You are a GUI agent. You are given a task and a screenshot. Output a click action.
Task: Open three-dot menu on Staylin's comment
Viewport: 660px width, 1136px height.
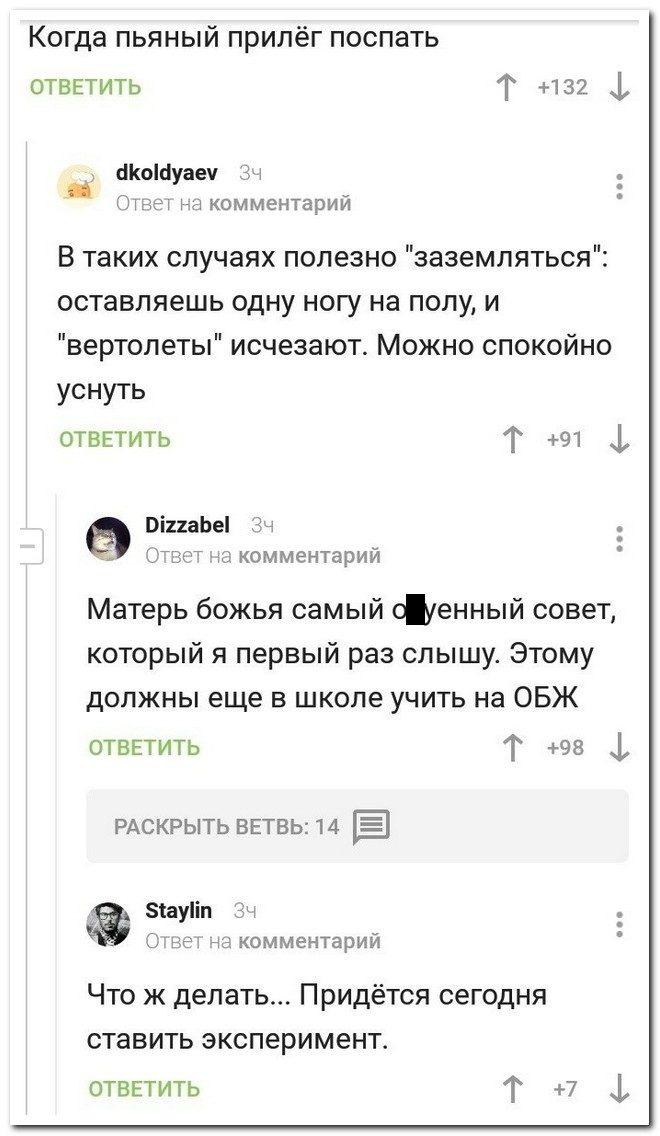(620, 923)
